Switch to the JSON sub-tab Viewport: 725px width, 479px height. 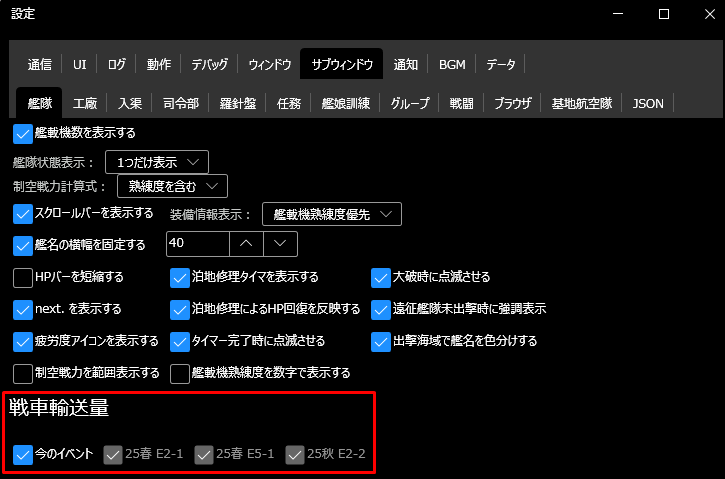coord(648,103)
